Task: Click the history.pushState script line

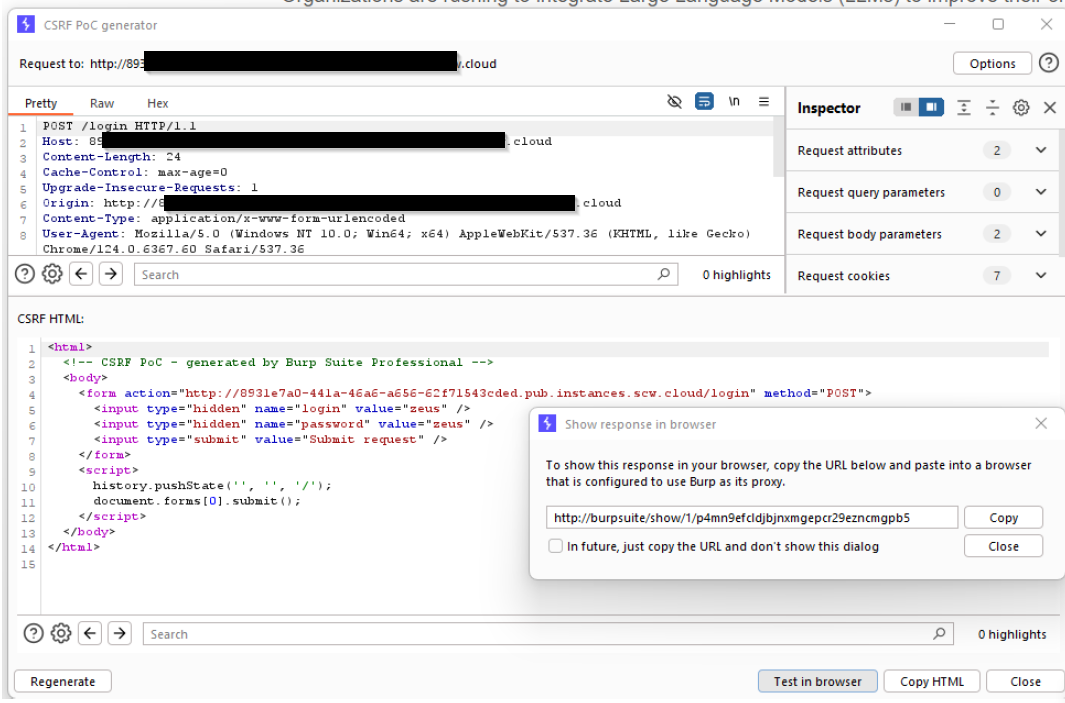Action: coord(212,486)
